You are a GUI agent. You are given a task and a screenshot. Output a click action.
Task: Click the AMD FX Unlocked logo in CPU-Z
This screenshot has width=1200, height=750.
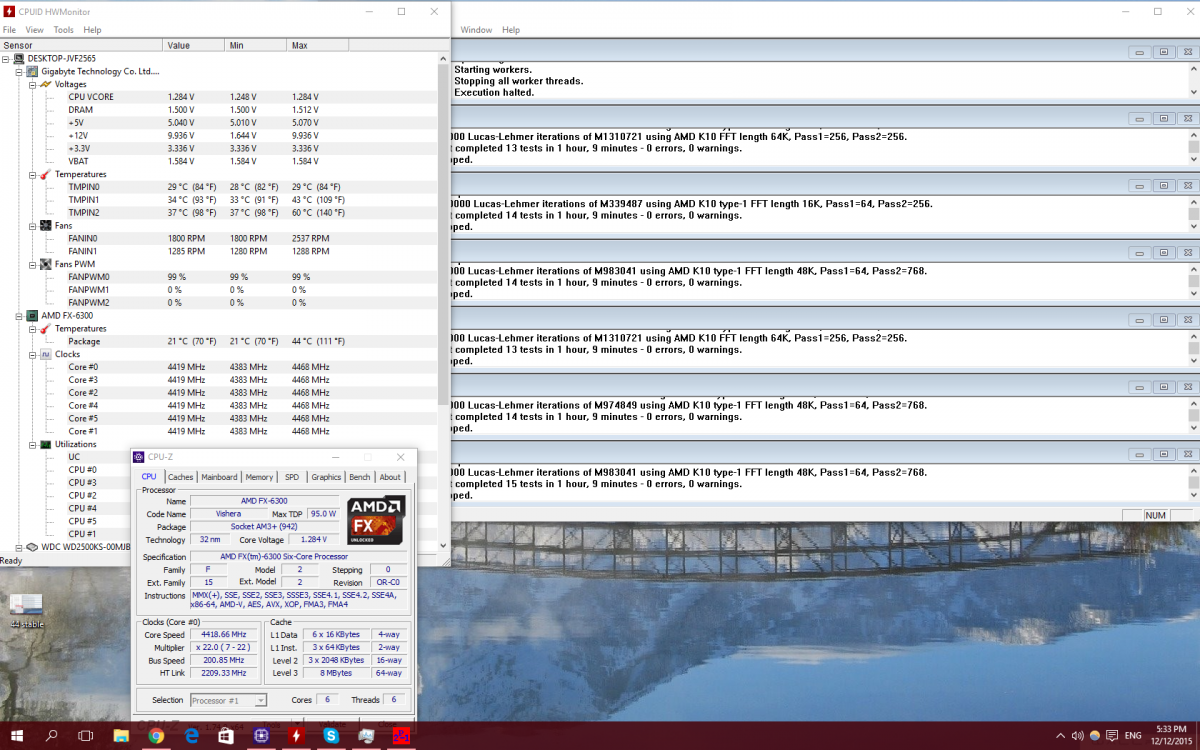point(375,519)
